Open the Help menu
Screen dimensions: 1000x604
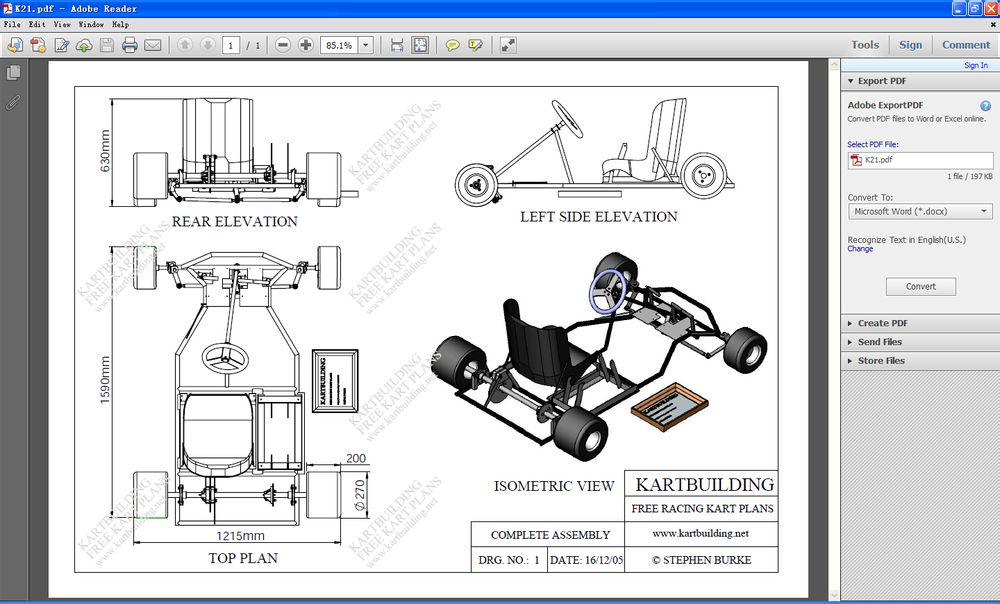(x=121, y=24)
